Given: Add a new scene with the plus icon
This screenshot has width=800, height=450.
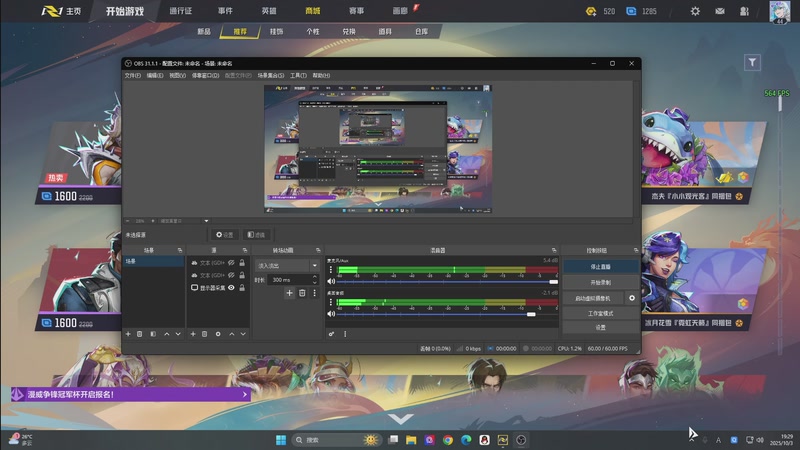Looking at the screenshot, I should (128, 334).
